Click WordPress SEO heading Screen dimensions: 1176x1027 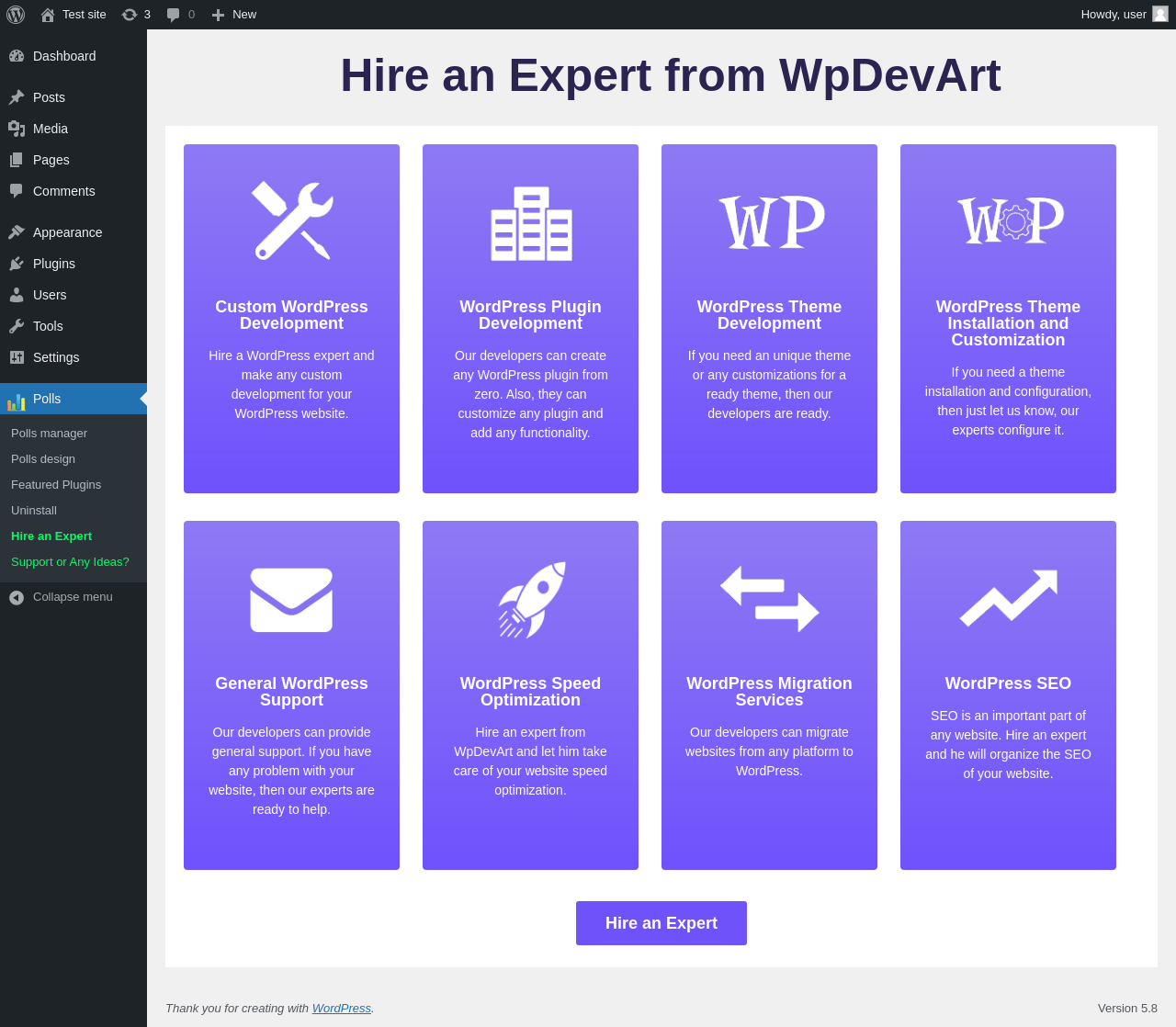1008,683
